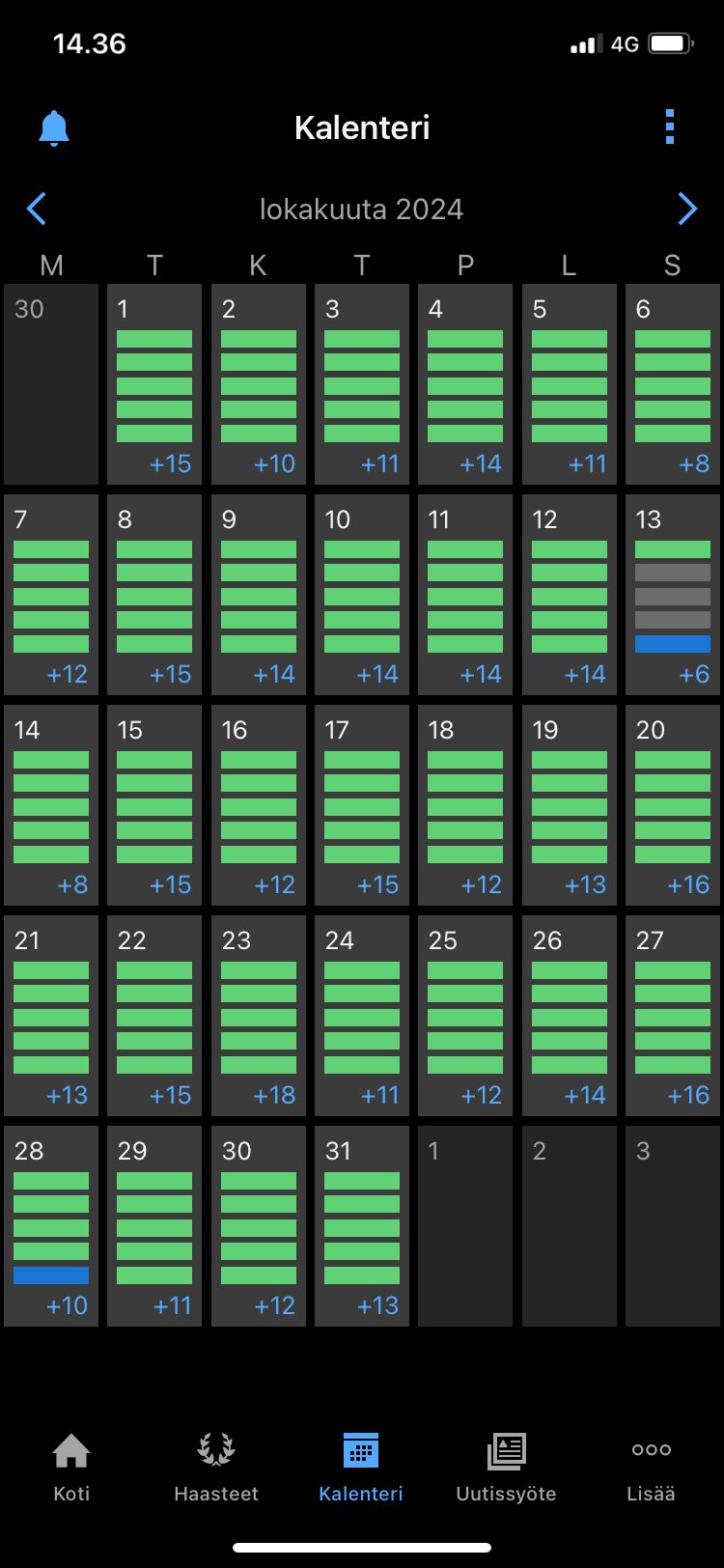Select October 28 day cell
This screenshot has height=1568, width=724.
click(x=51, y=1225)
